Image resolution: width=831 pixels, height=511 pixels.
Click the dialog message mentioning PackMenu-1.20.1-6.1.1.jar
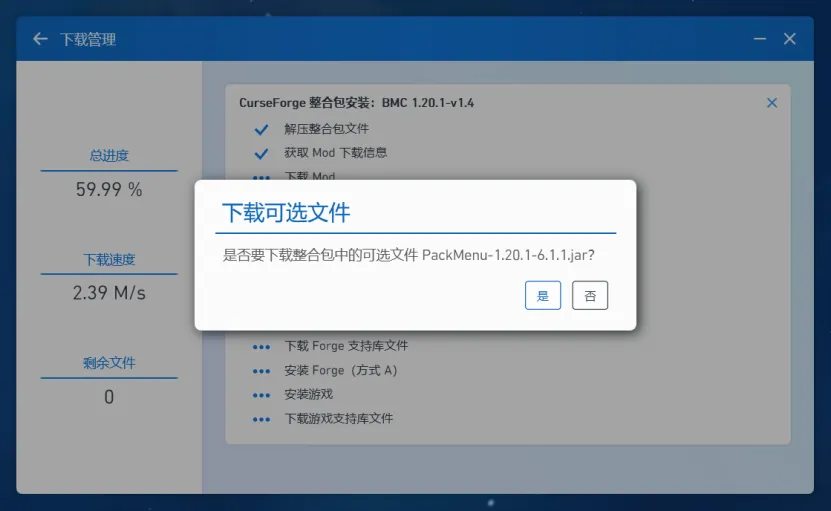tap(408, 255)
